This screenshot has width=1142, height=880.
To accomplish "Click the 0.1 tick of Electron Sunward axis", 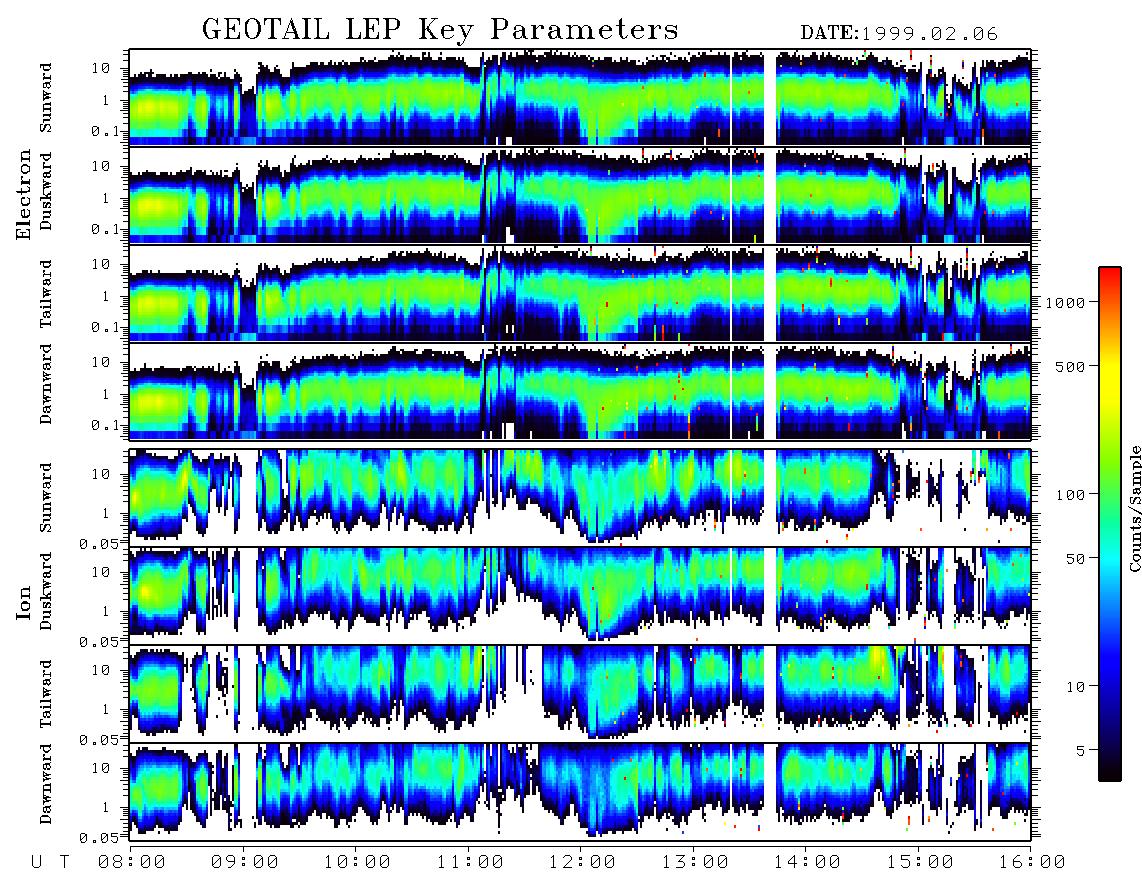I will tap(105, 131).
